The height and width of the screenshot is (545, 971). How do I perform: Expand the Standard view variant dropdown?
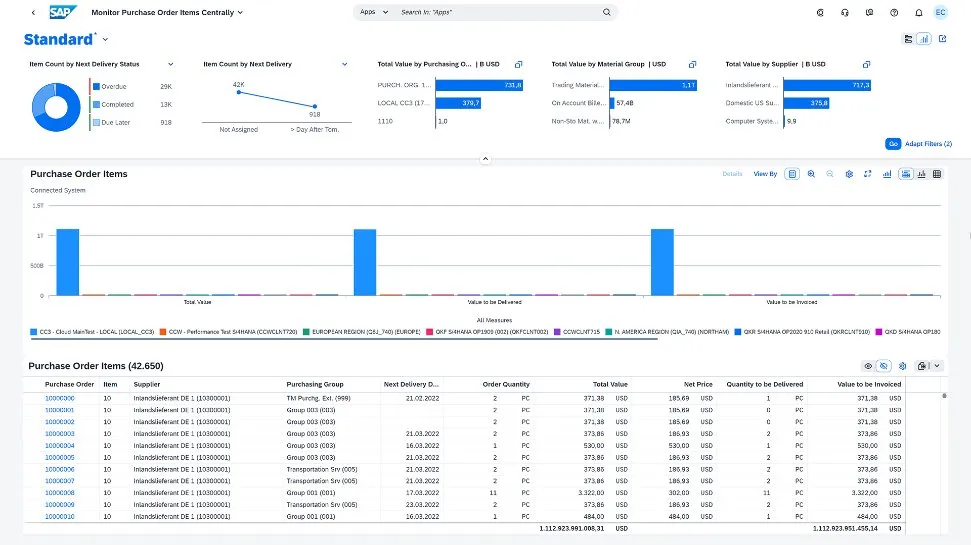click(105, 39)
